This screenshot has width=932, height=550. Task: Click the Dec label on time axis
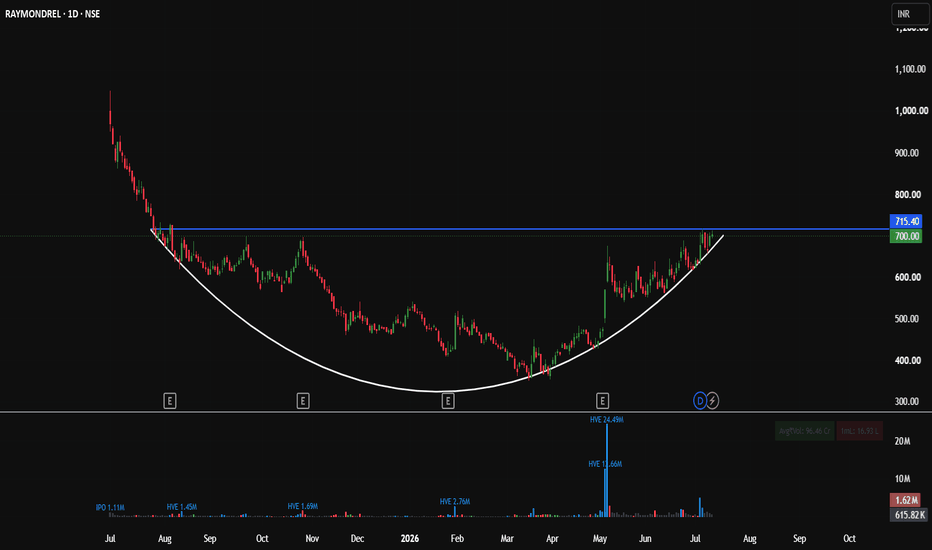click(x=357, y=539)
